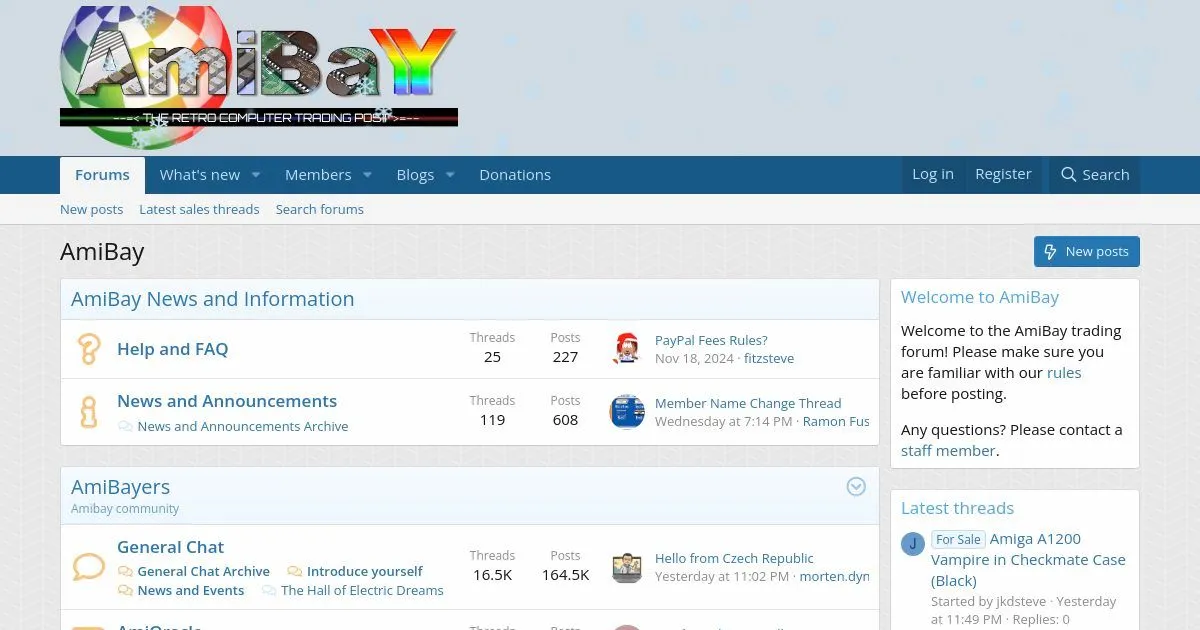
Task: Click the Hall of Electric Dreams bubble icon
Action: [x=269, y=590]
